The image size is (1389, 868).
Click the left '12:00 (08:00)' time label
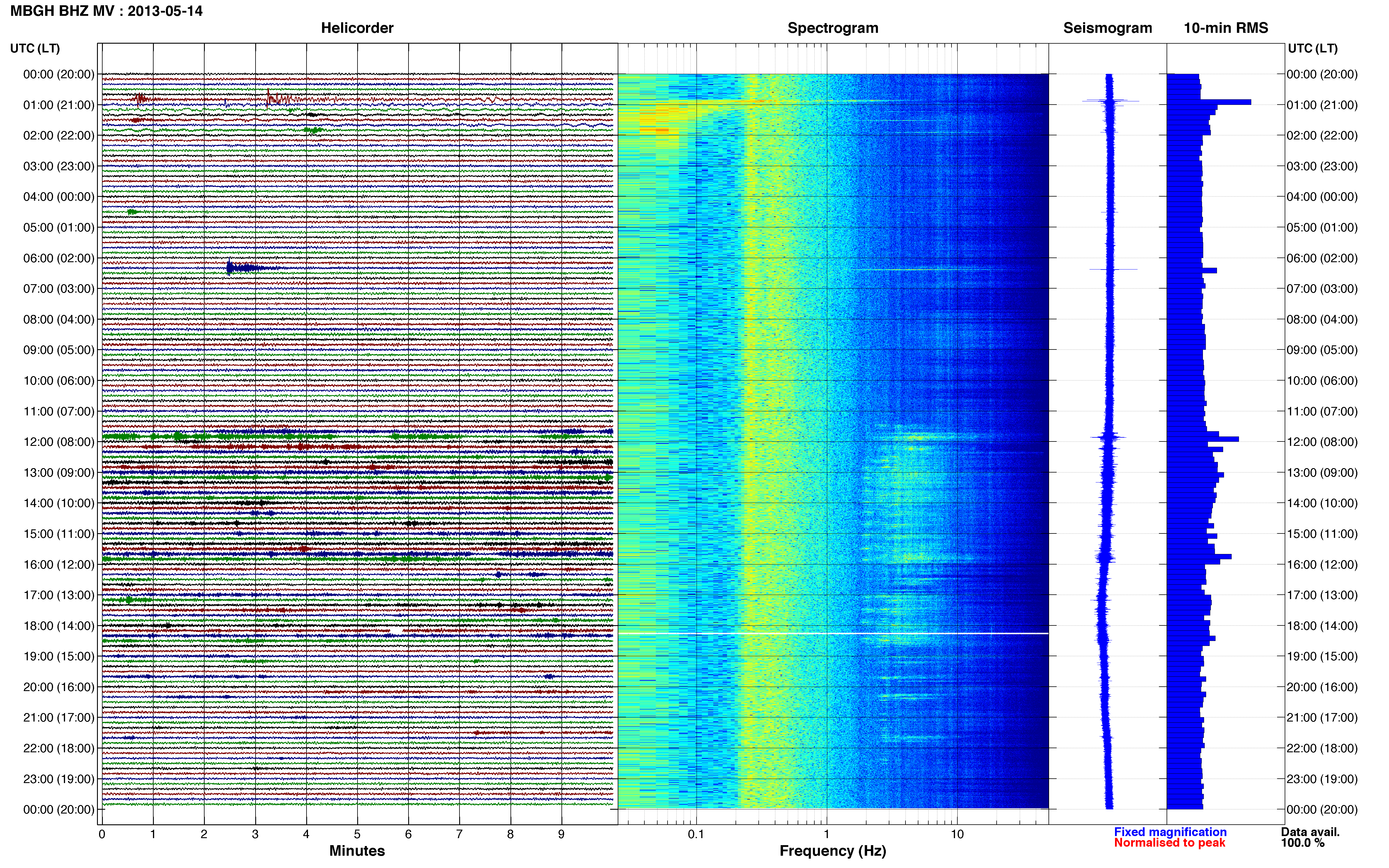[59, 442]
